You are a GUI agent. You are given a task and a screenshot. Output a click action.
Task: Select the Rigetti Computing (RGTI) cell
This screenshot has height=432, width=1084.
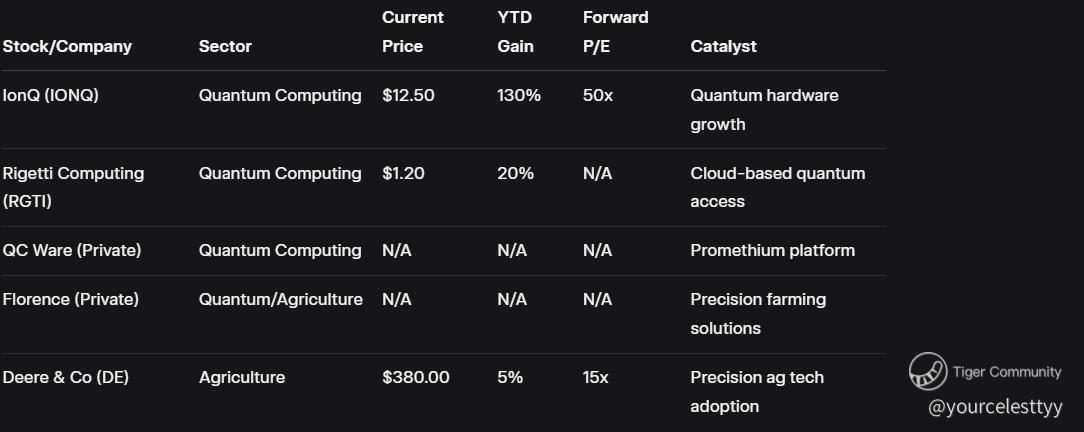[73, 187]
